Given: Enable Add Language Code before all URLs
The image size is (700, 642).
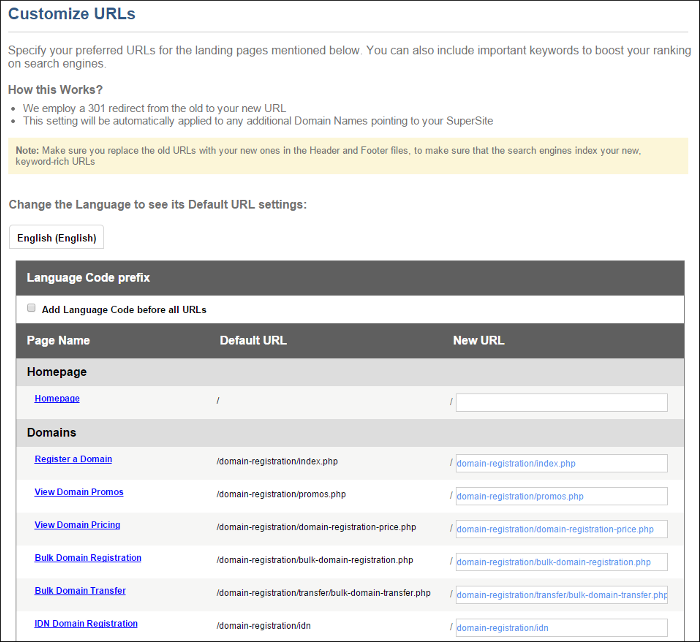Looking at the screenshot, I should [x=32, y=309].
